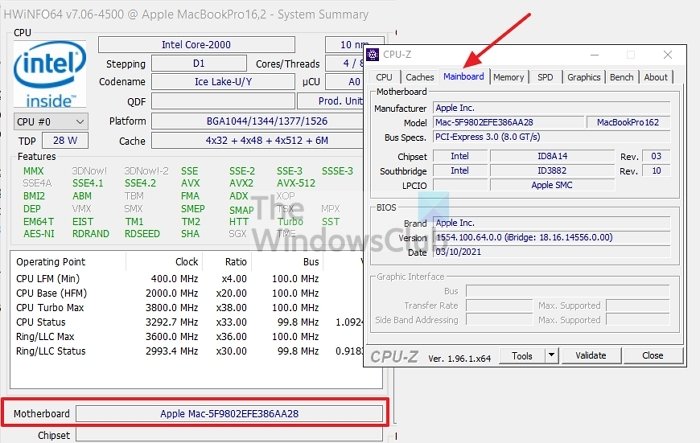
Task: Show the About tab
Action: pyautogui.click(x=656, y=77)
